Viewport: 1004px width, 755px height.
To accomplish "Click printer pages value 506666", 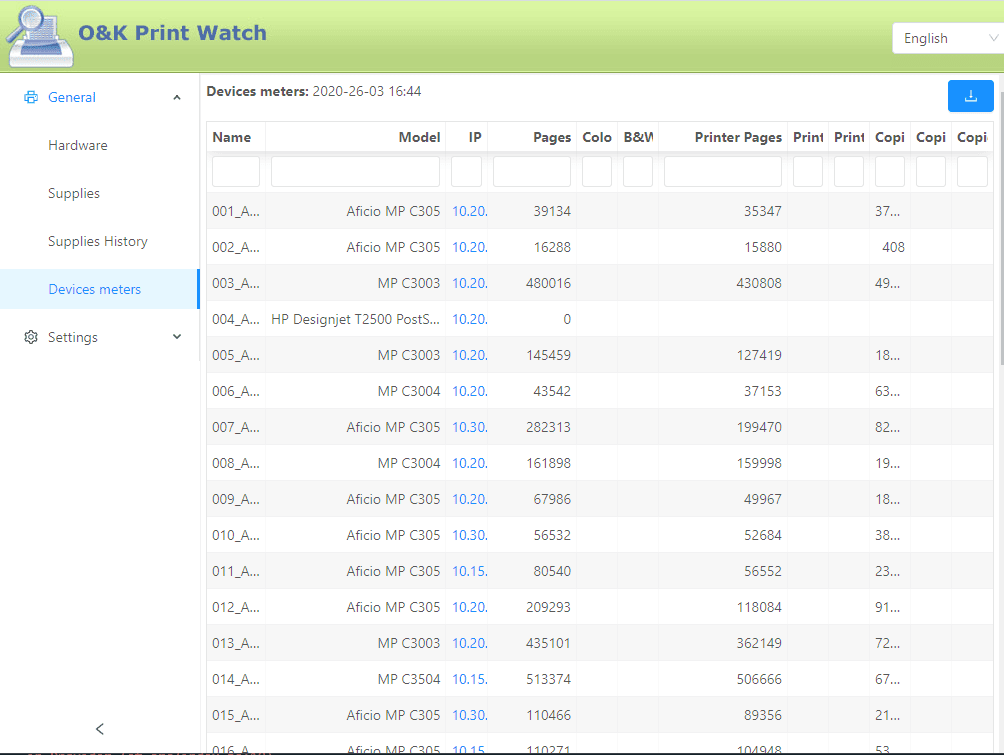I will click(759, 679).
